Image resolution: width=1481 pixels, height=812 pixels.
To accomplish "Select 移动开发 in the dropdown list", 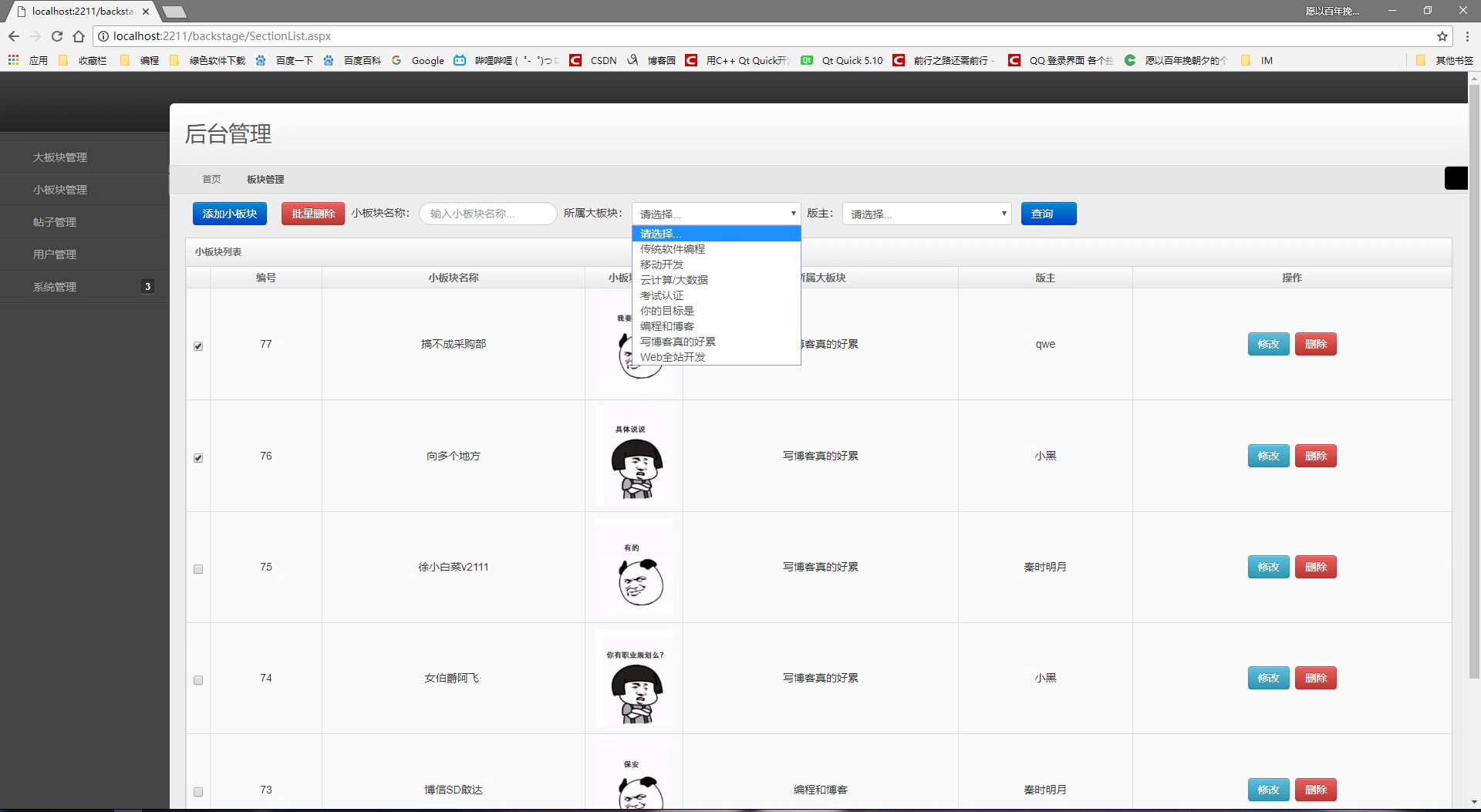I will click(x=717, y=264).
